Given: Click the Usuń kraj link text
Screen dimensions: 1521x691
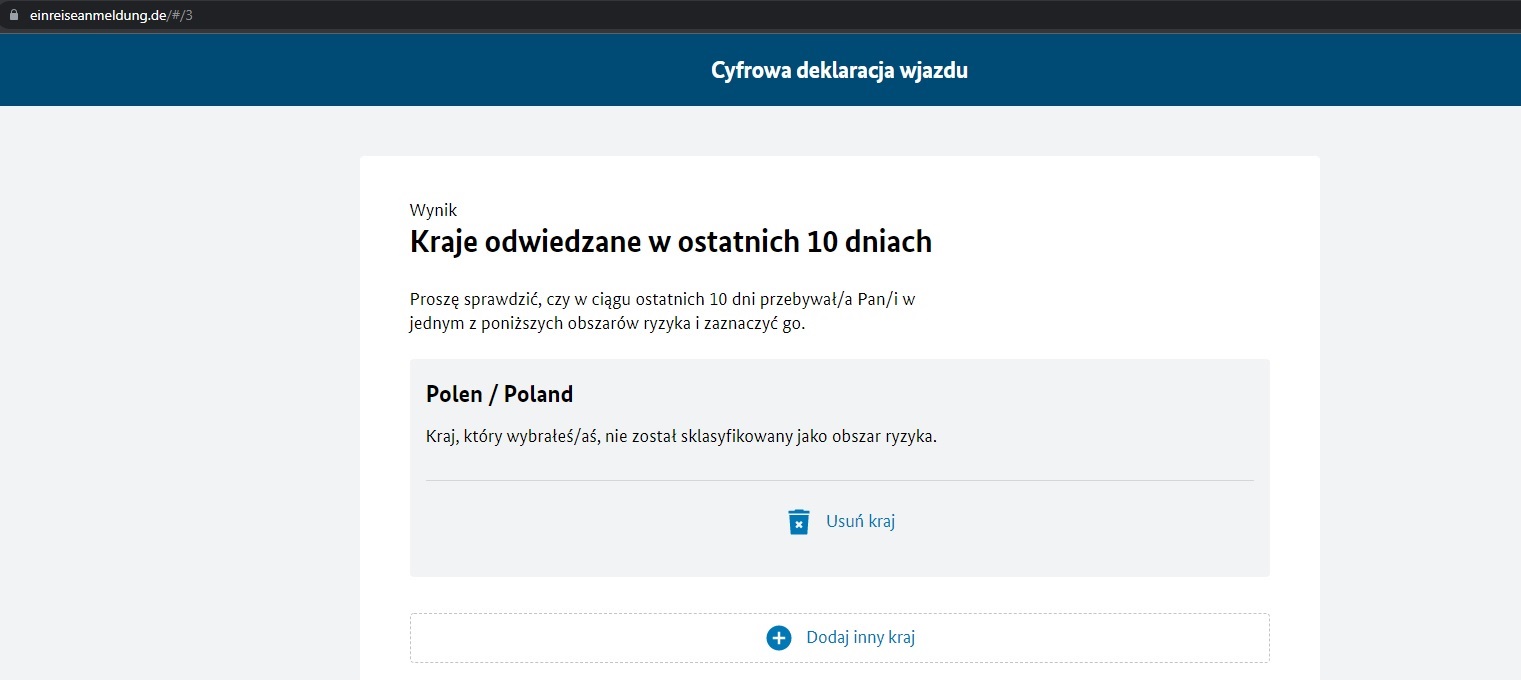Looking at the screenshot, I should [860, 521].
